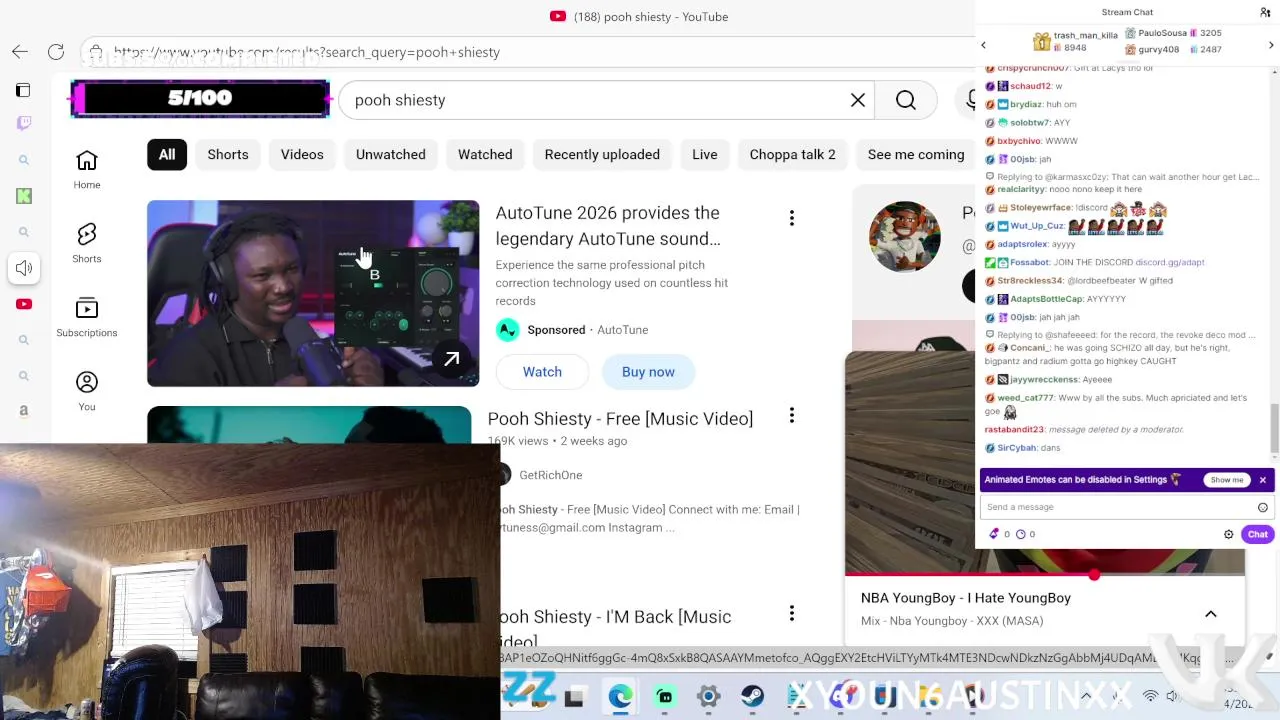The height and width of the screenshot is (720, 1280).
Task: Open Pooh Shiesty - Free [Music Video] title
Action: [620, 418]
